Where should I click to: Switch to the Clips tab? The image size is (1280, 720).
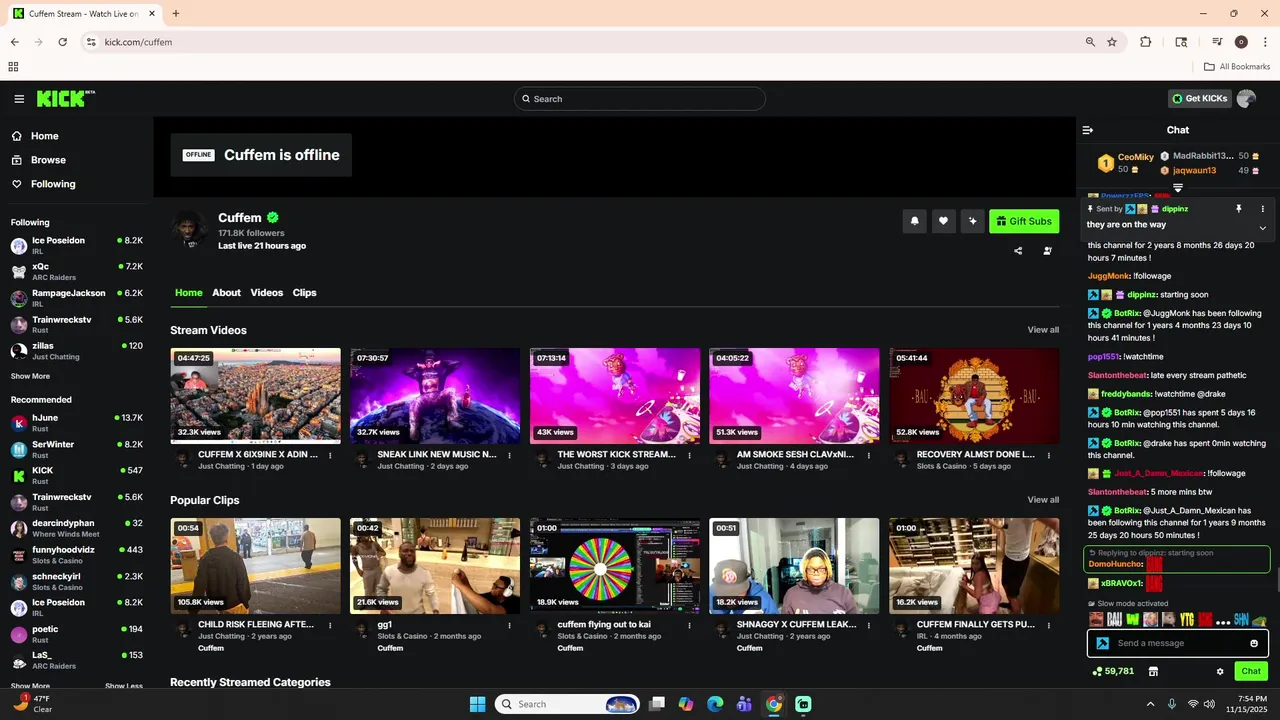click(305, 292)
